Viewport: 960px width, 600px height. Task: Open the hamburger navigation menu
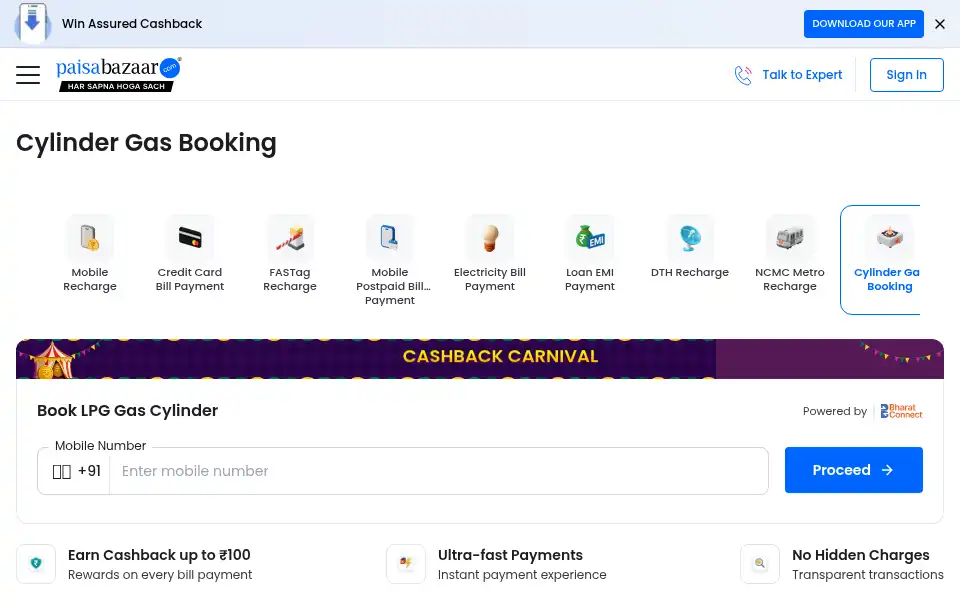tap(28, 75)
